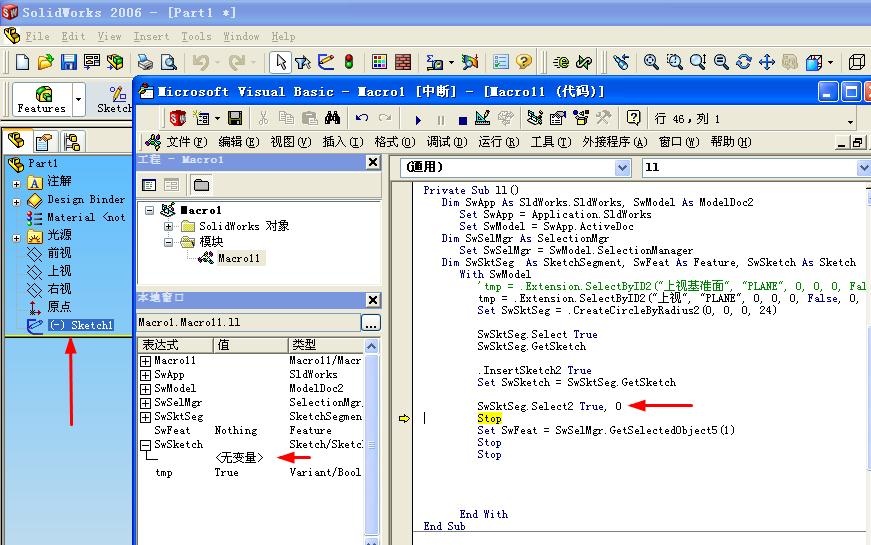
Task: Click the Run macro play icon
Action: pos(418,119)
